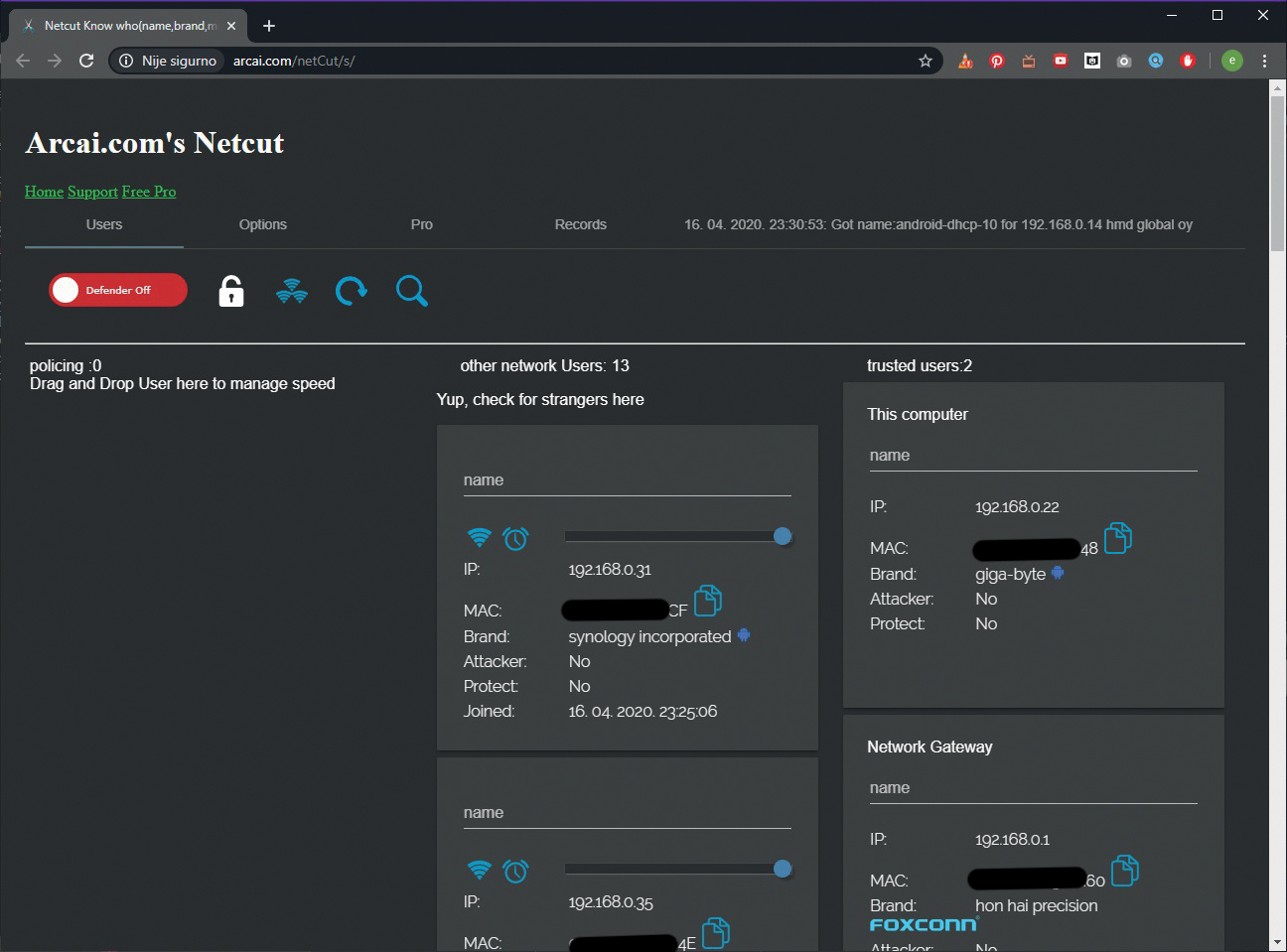The height and width of the screenshot is (952, 1287).
Task: Open a new browser tab with plus
Action: (x=269, y=26)
